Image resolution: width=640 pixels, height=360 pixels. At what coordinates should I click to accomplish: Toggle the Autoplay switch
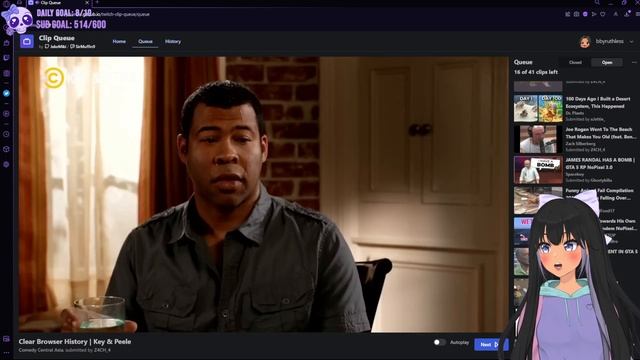click(x=439, y=342)
